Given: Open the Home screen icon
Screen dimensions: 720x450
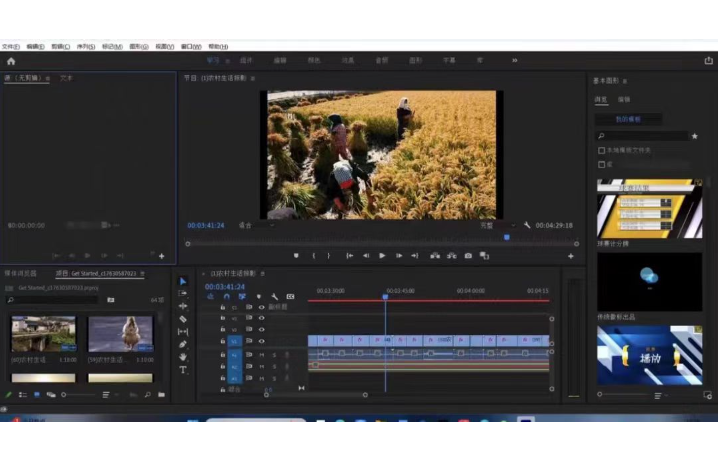Looking at the screenshot, I should point(11,61).
